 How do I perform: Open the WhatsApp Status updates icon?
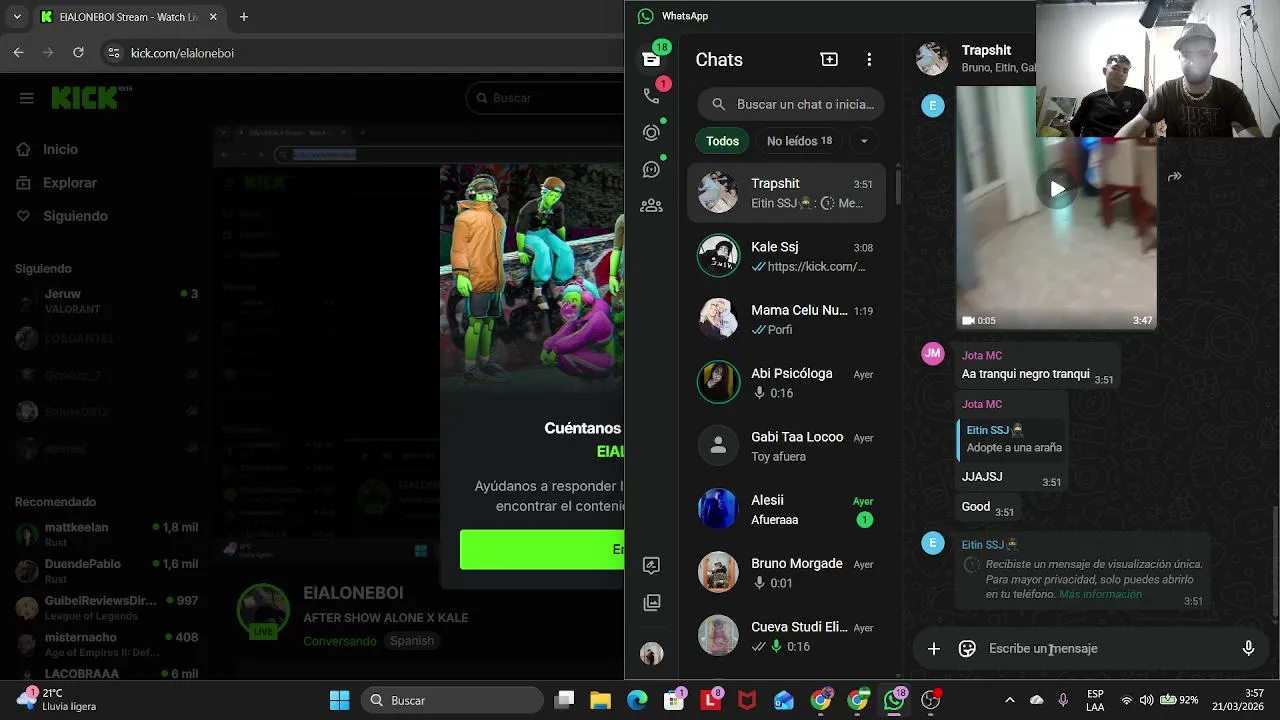coord(651,132)
